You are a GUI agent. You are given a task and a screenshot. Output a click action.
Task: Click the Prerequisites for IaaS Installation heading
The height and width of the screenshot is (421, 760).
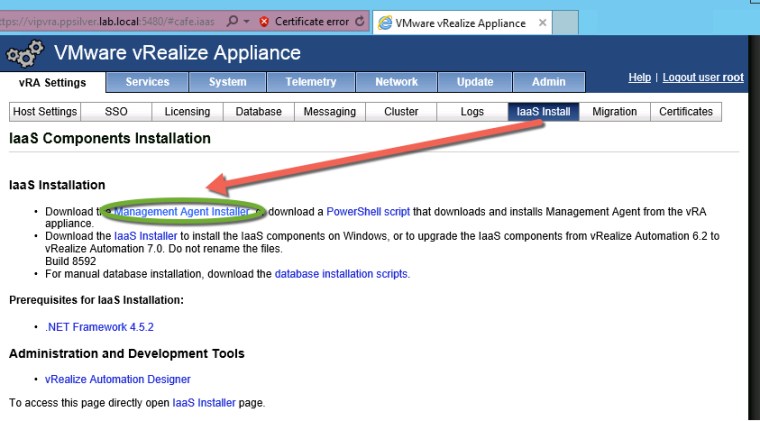(x=96, y=300)
